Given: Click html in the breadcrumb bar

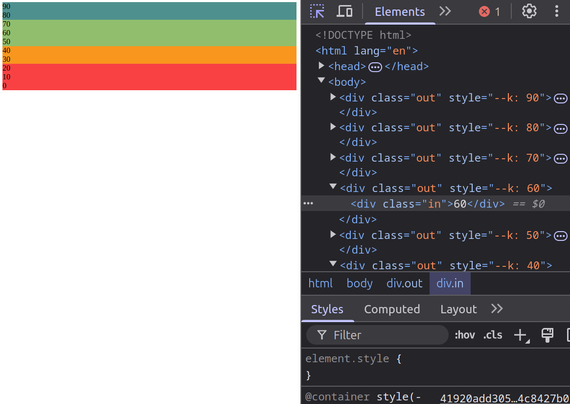Looking at the screenshot, I should tap(320, 283).
